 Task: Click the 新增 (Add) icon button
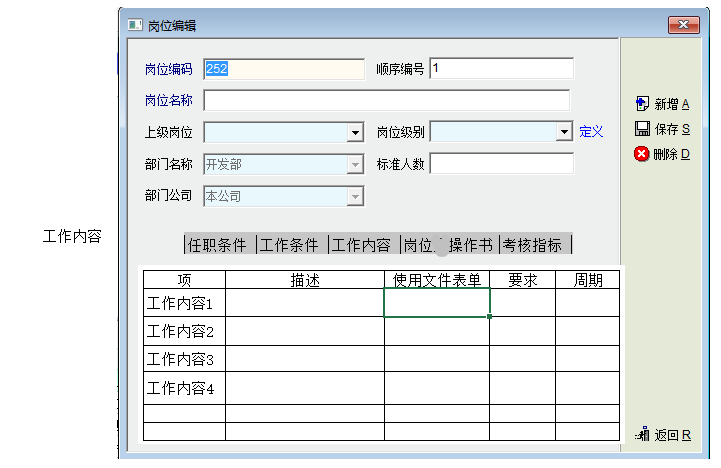point(642,104)
